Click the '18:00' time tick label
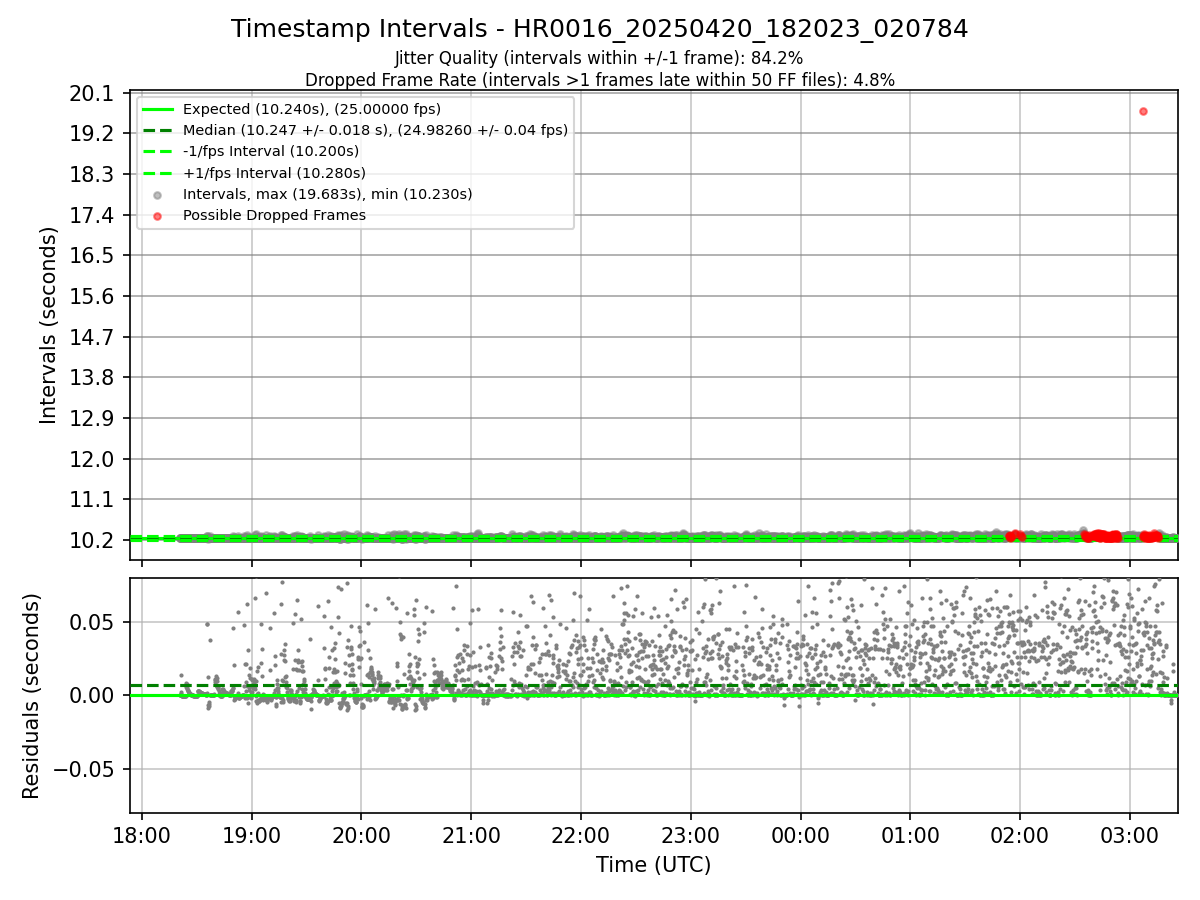The image size is (1200, 900). pyautogui.click(x=142, y=835)
